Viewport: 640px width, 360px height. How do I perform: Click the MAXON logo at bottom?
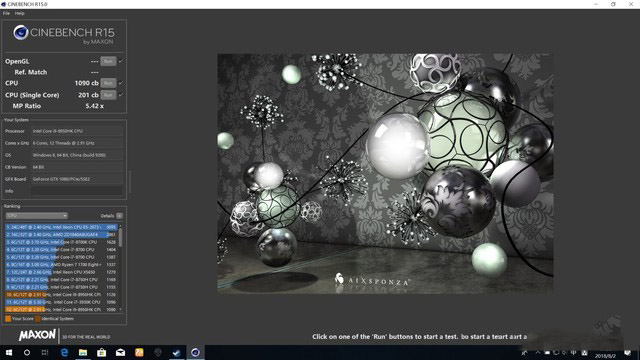point(37,335)
